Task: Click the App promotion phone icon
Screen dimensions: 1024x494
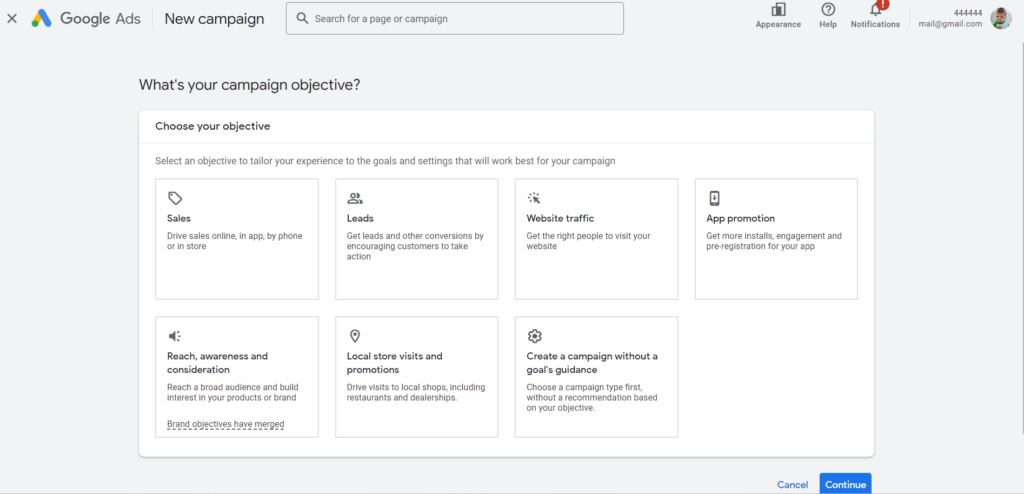Action: click(x=714, y=198)
